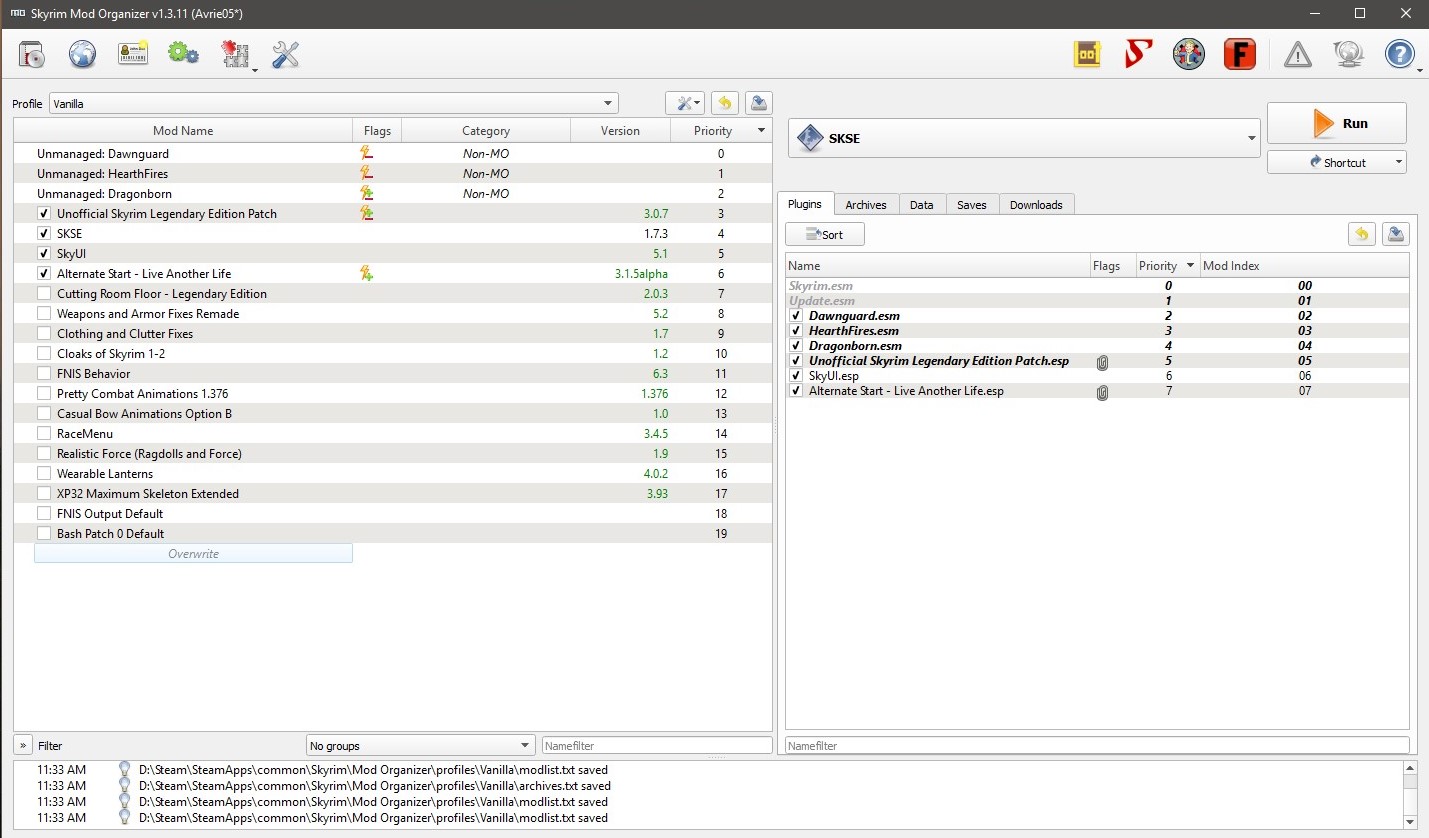Launch the red F shortcut icon
This screenshot has width=1429, height=838.
pyautogui.click(x=1240, y=54)
